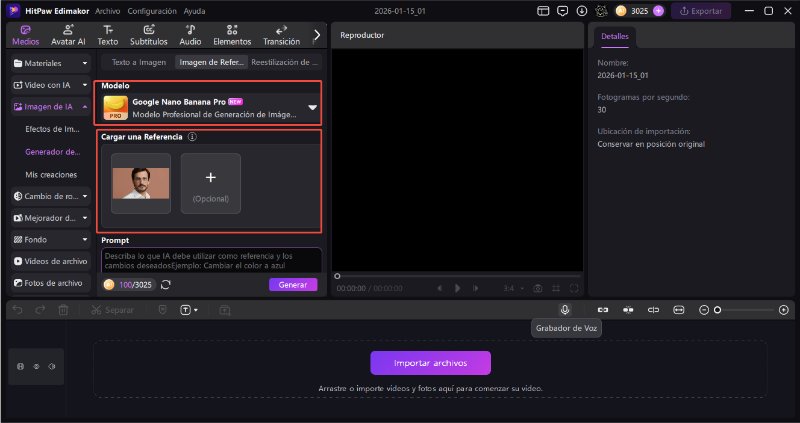Screen dimensions: 800x423
Task: Open the Audio tool
Action: 190,35
